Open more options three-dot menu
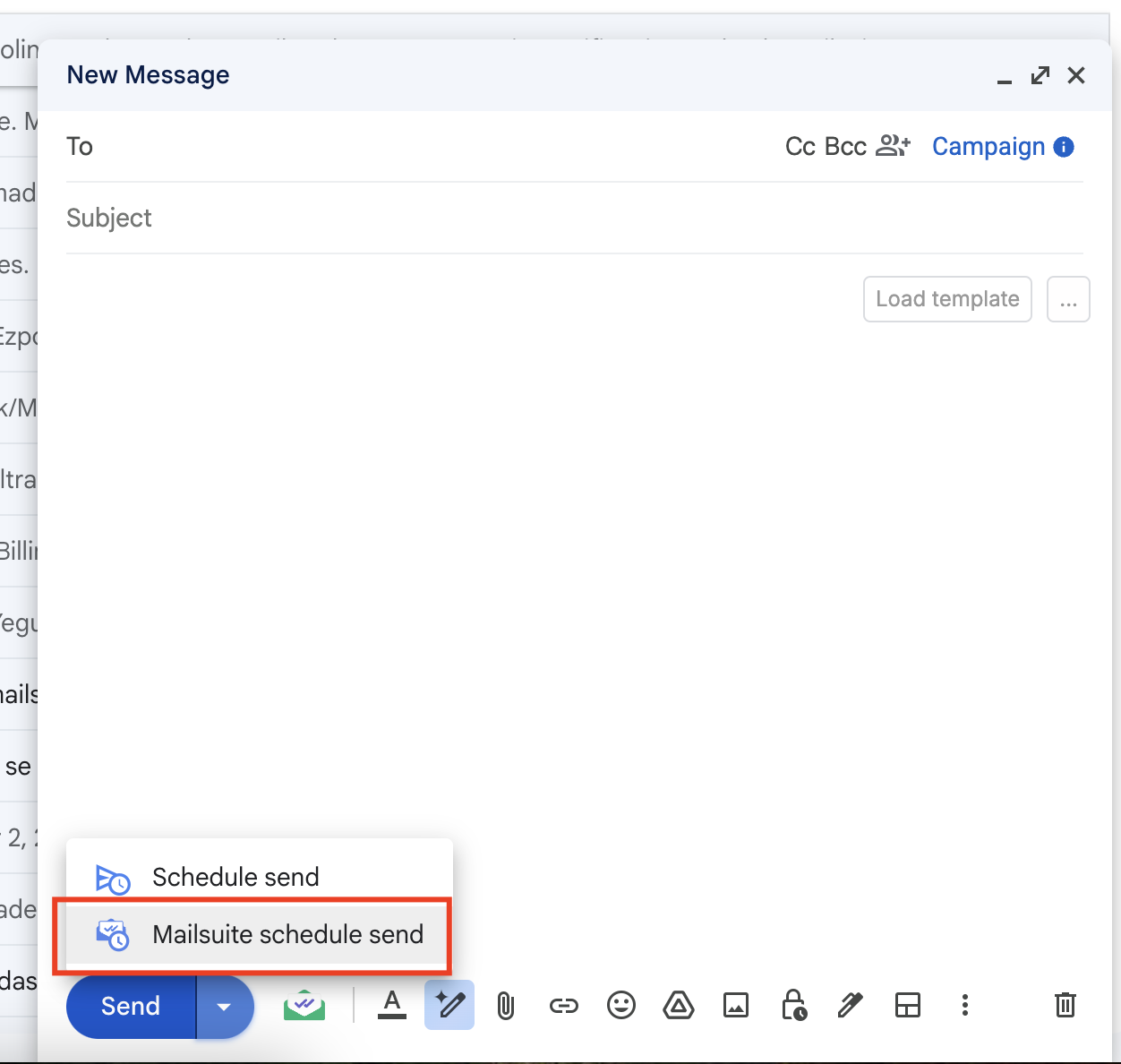The height and width of the screenshot is (1064, 1121). pyautogui.click(x=964, y=1005)
